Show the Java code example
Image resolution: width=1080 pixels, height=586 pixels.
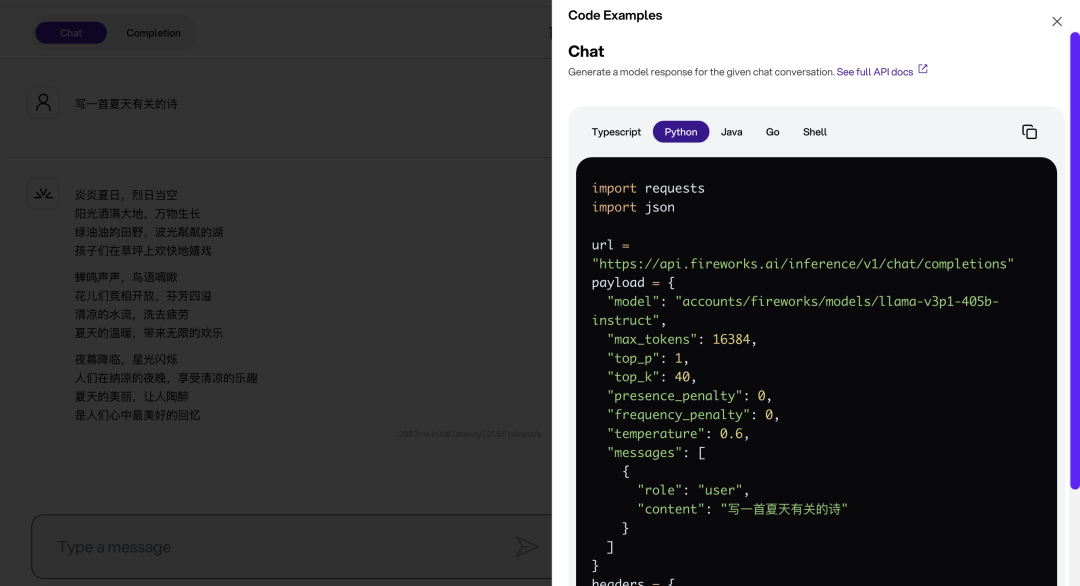tap(732, 132)
